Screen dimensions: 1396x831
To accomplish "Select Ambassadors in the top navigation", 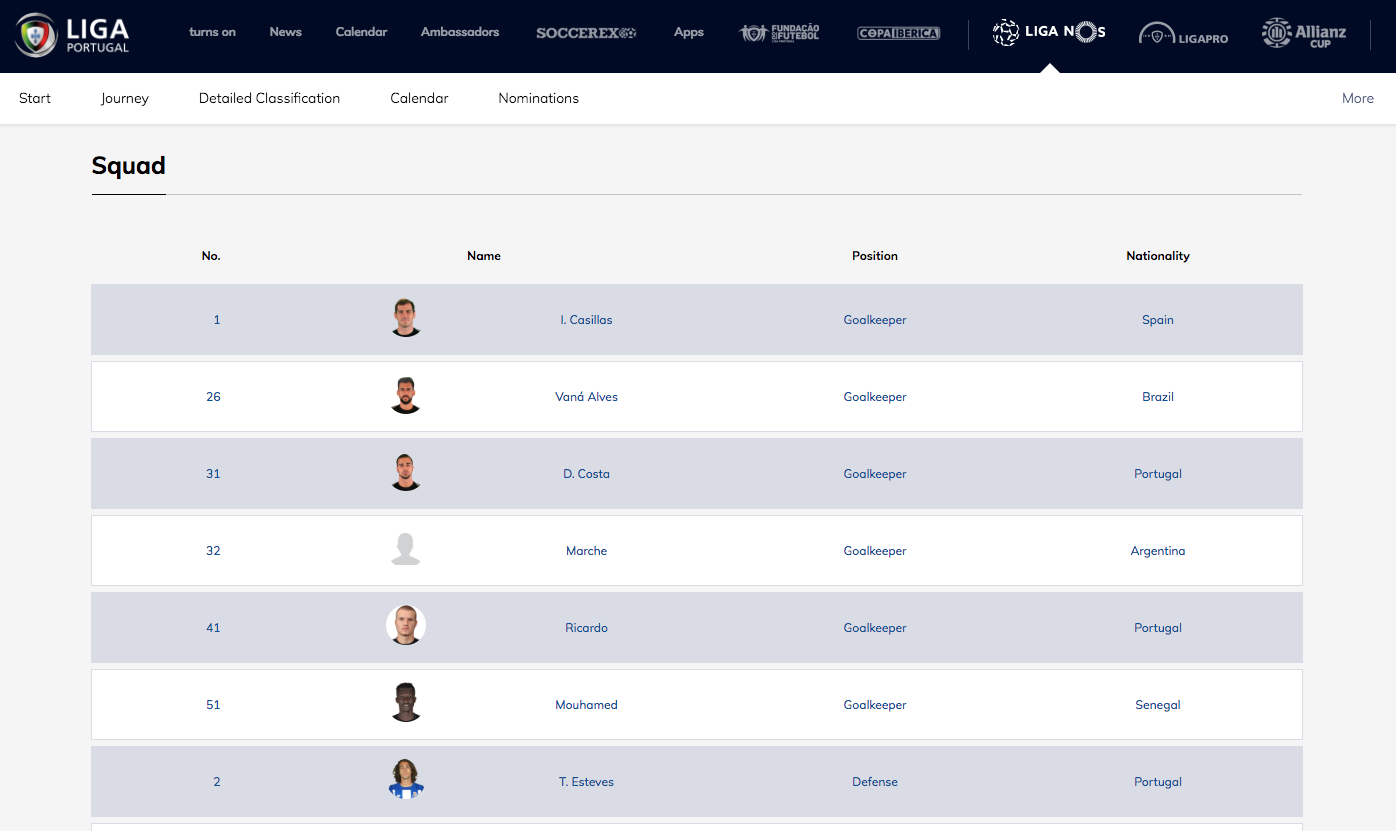I will (459, 32).
